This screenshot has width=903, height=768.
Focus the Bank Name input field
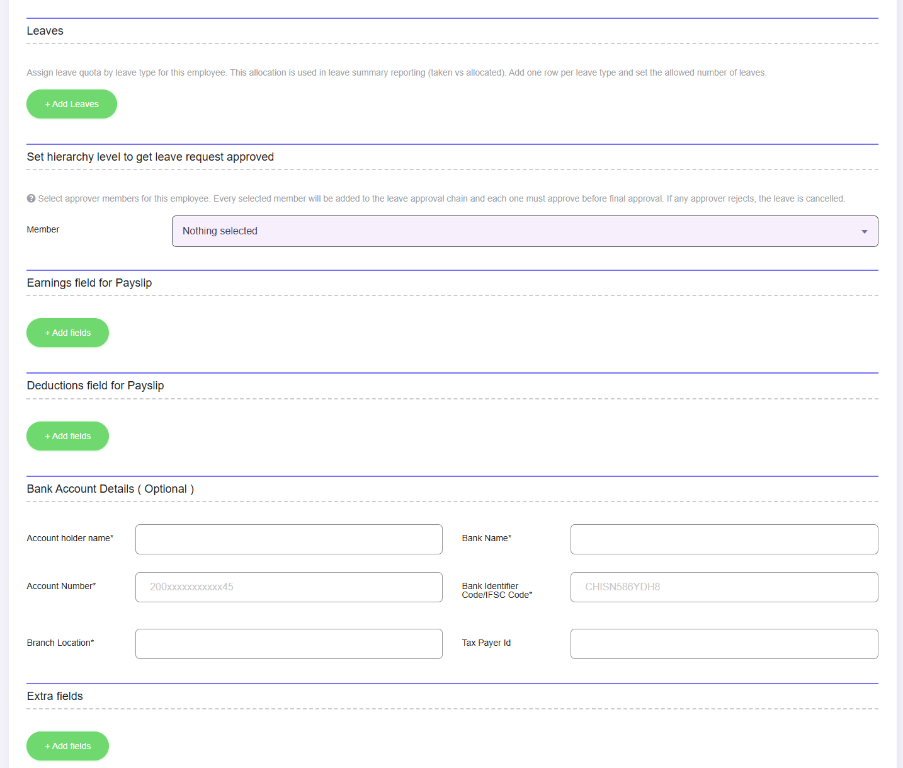[x=724, y=539]
